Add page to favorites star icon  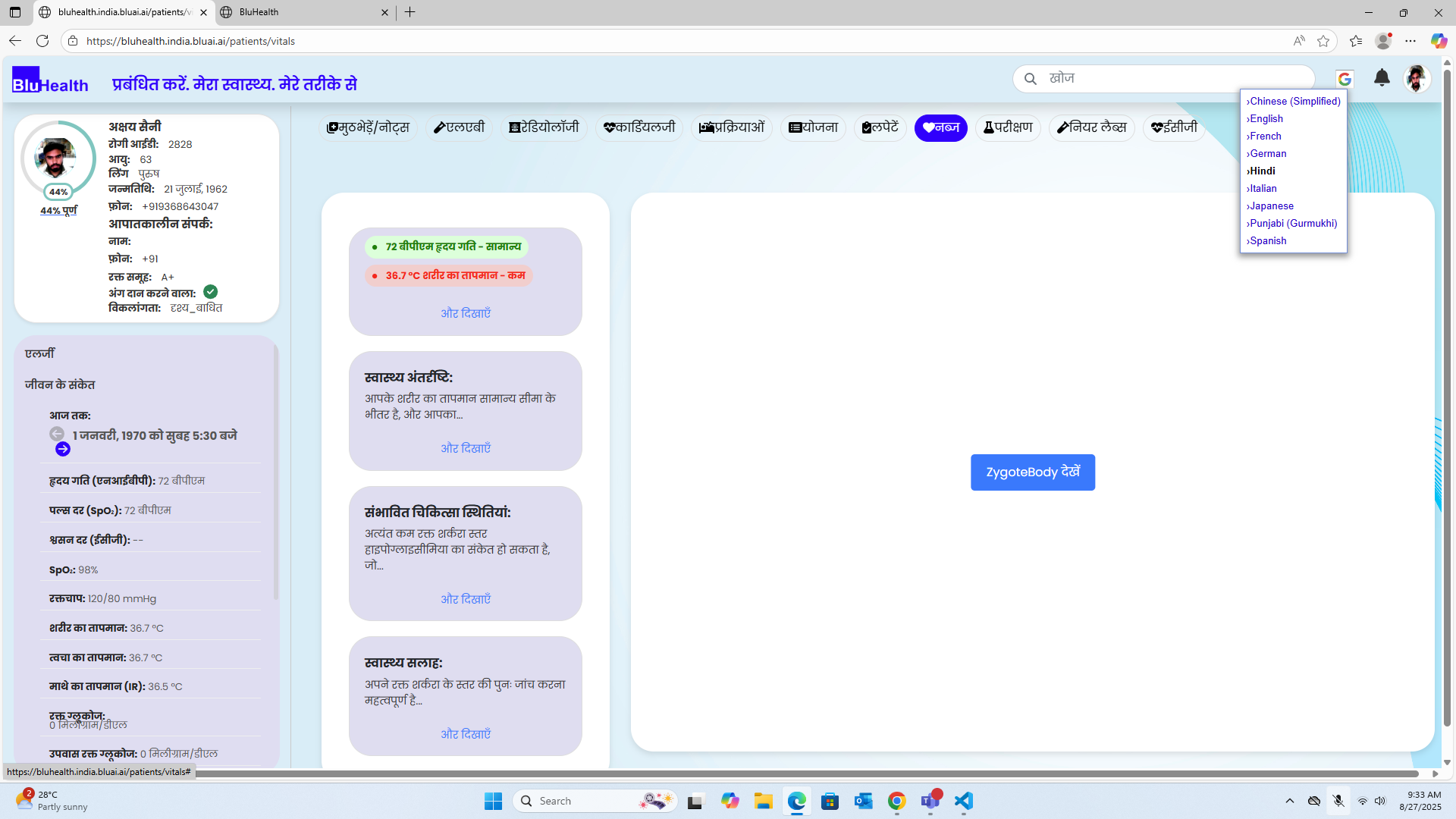[x=1323, y=41]
